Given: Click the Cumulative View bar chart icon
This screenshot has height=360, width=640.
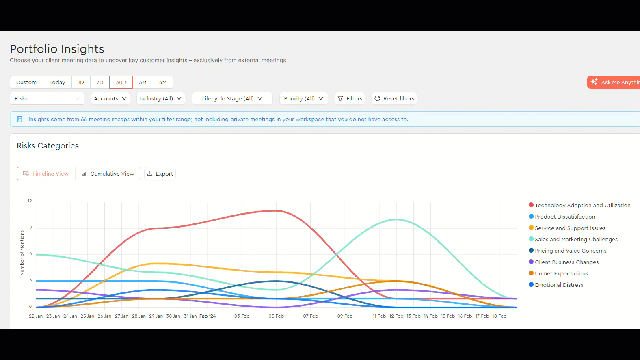Looking at the screenshot, I should click(x=84, y=174).
